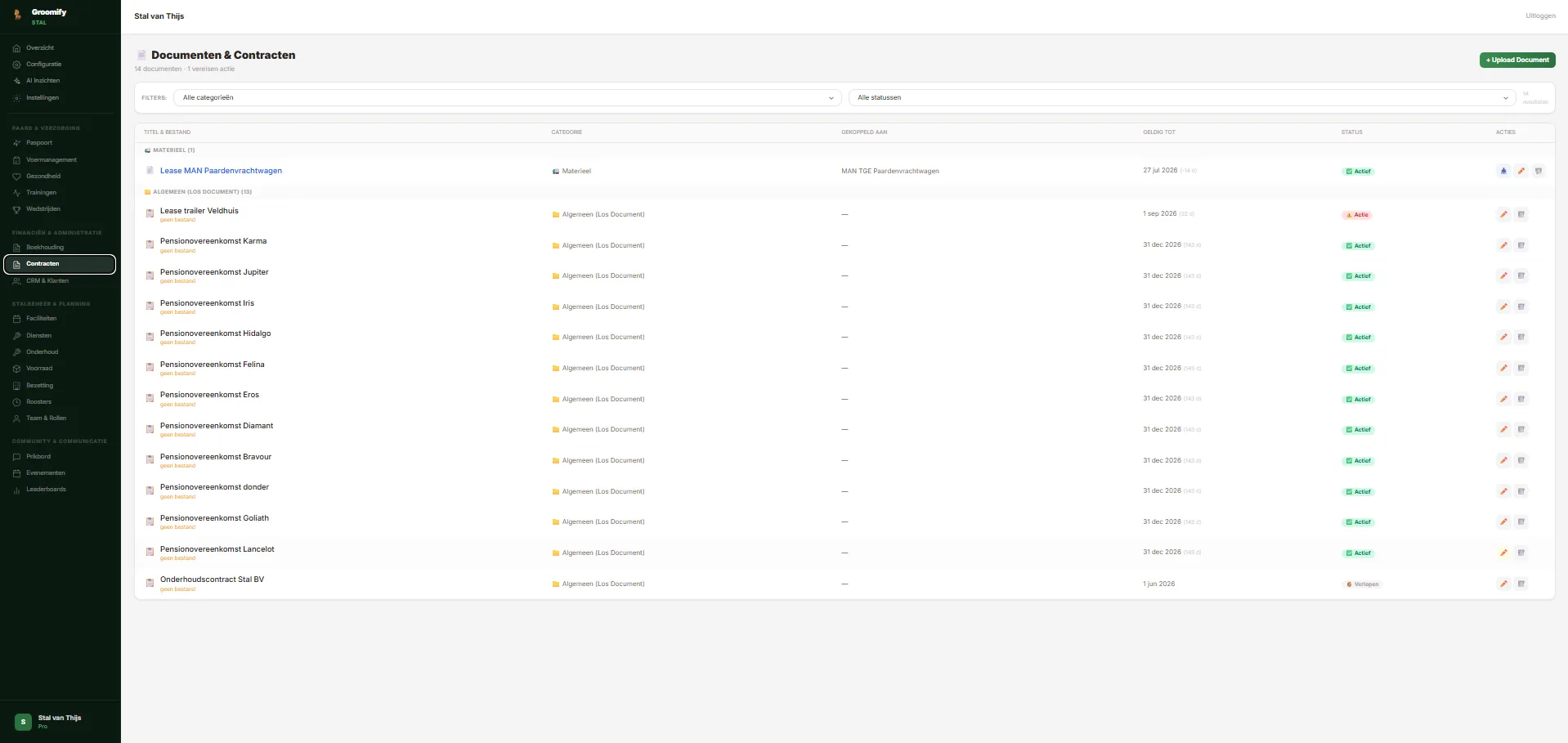
Task: Open CRM & Klanten page
Action: 60,280
